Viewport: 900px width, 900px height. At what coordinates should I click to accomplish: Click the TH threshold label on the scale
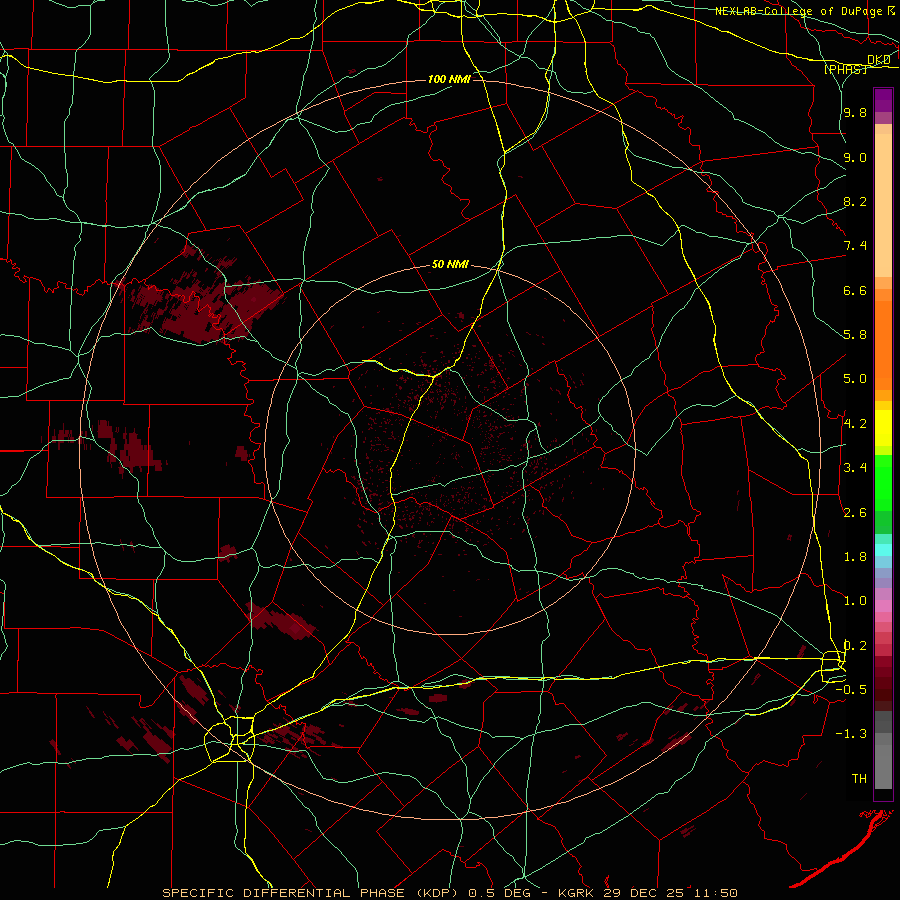pyautogui.click(x=859, y=779)
